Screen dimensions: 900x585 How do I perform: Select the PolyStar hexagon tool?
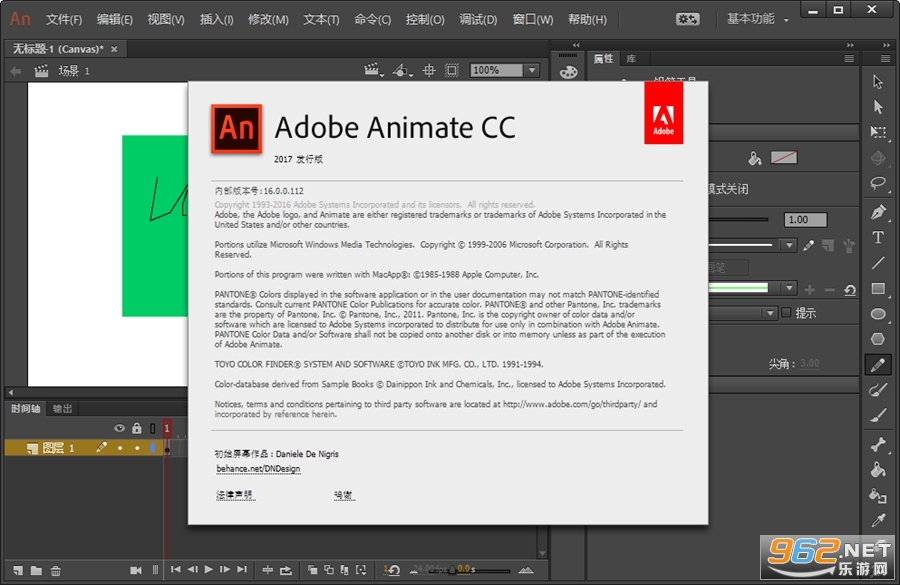pos(878,339)
